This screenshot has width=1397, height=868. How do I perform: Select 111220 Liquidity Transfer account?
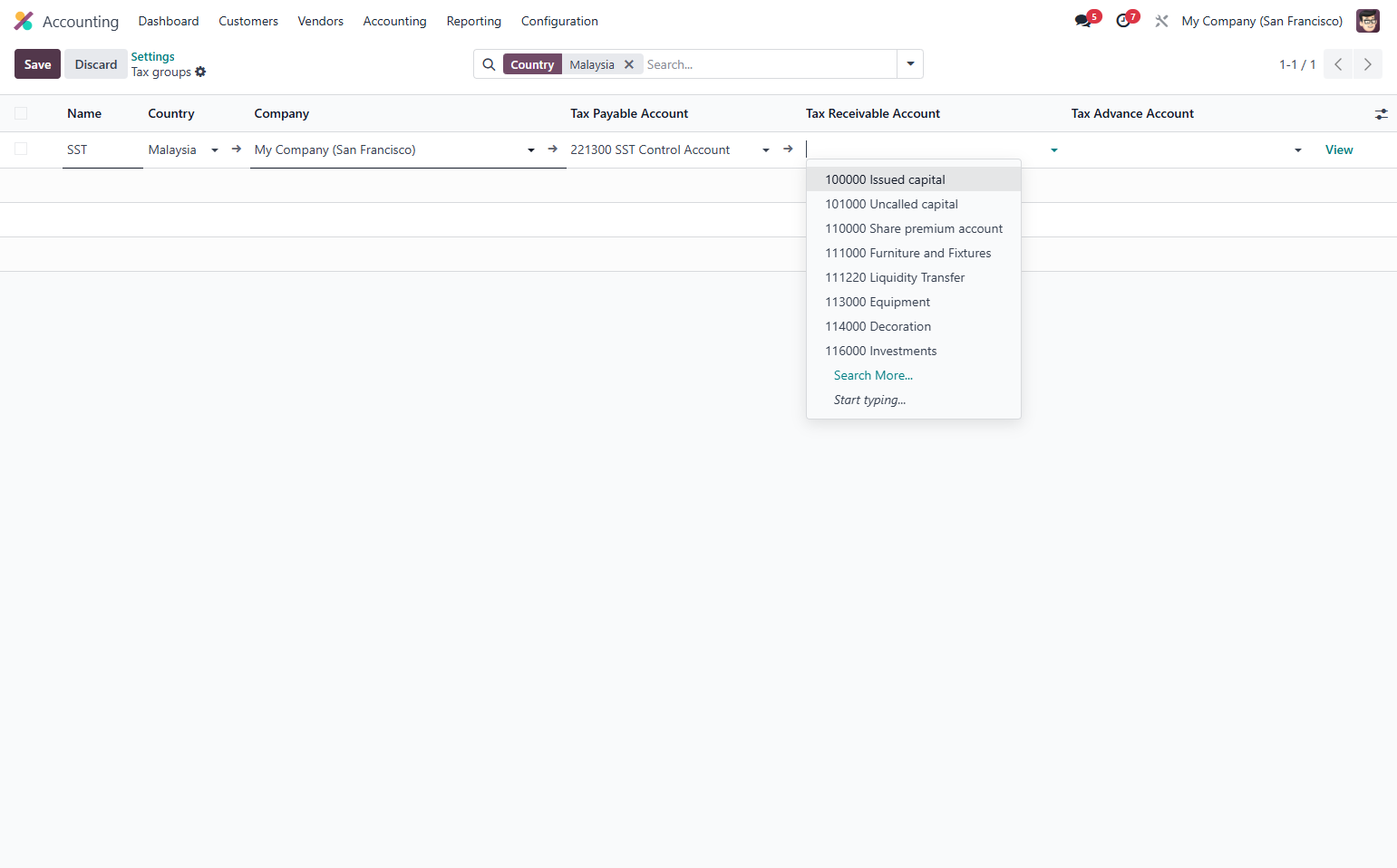[x=914, y=277]
